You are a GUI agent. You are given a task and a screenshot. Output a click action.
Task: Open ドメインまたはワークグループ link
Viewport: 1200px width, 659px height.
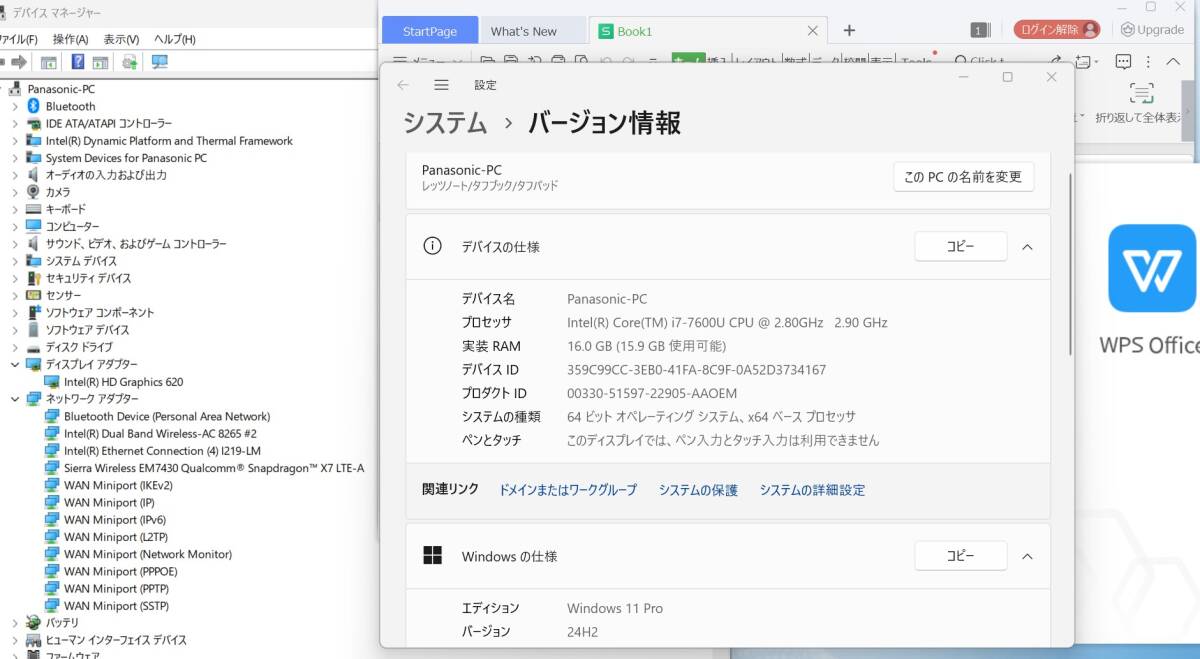[568, 490]
